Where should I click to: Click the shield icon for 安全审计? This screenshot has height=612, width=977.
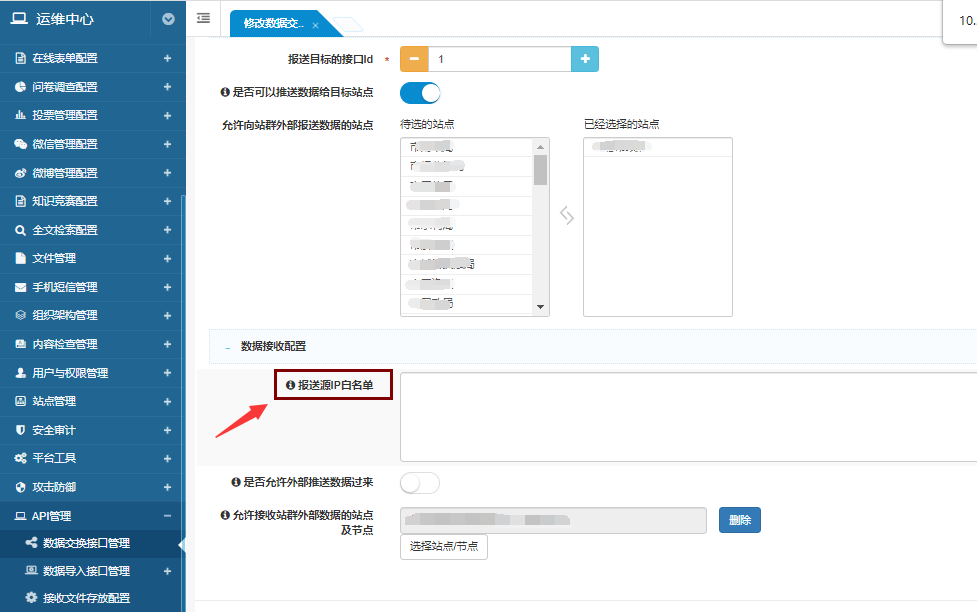coord(21,430)
